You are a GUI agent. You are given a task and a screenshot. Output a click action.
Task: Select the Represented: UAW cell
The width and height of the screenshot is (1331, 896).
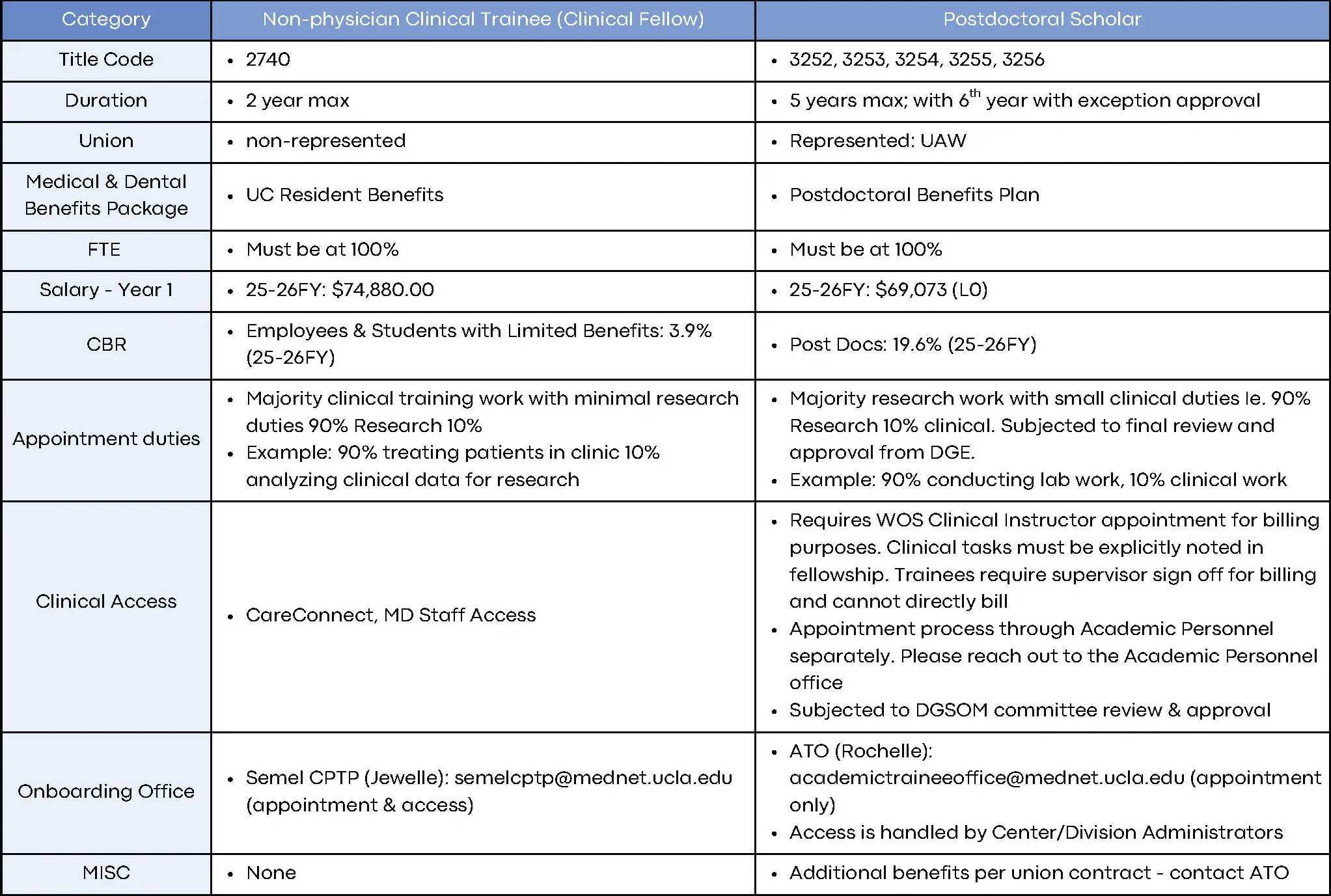877,141
